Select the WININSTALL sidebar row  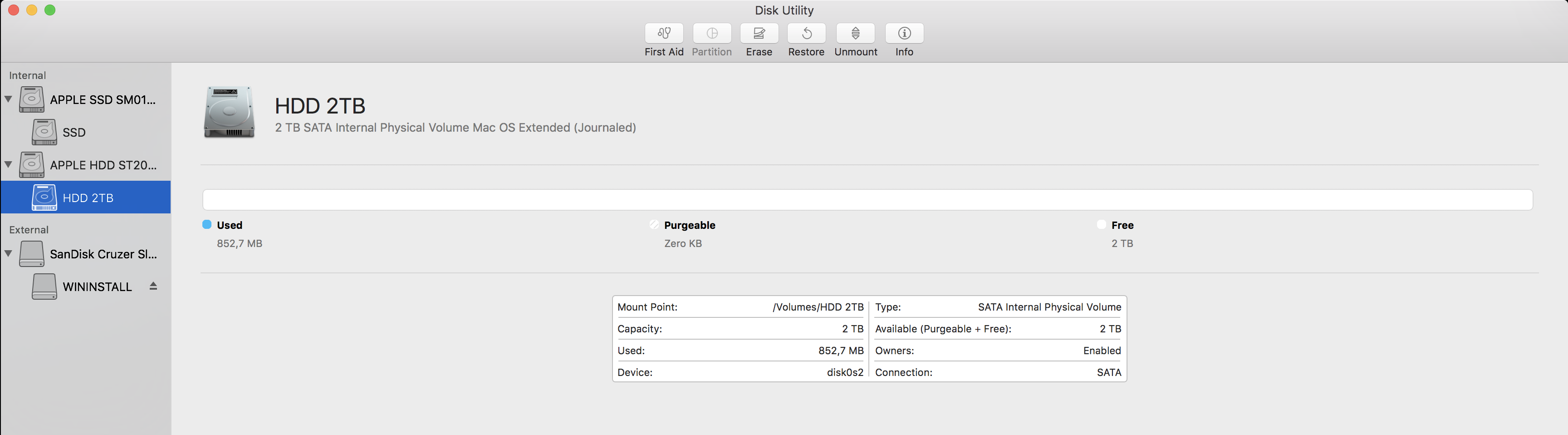click(86, 287)
